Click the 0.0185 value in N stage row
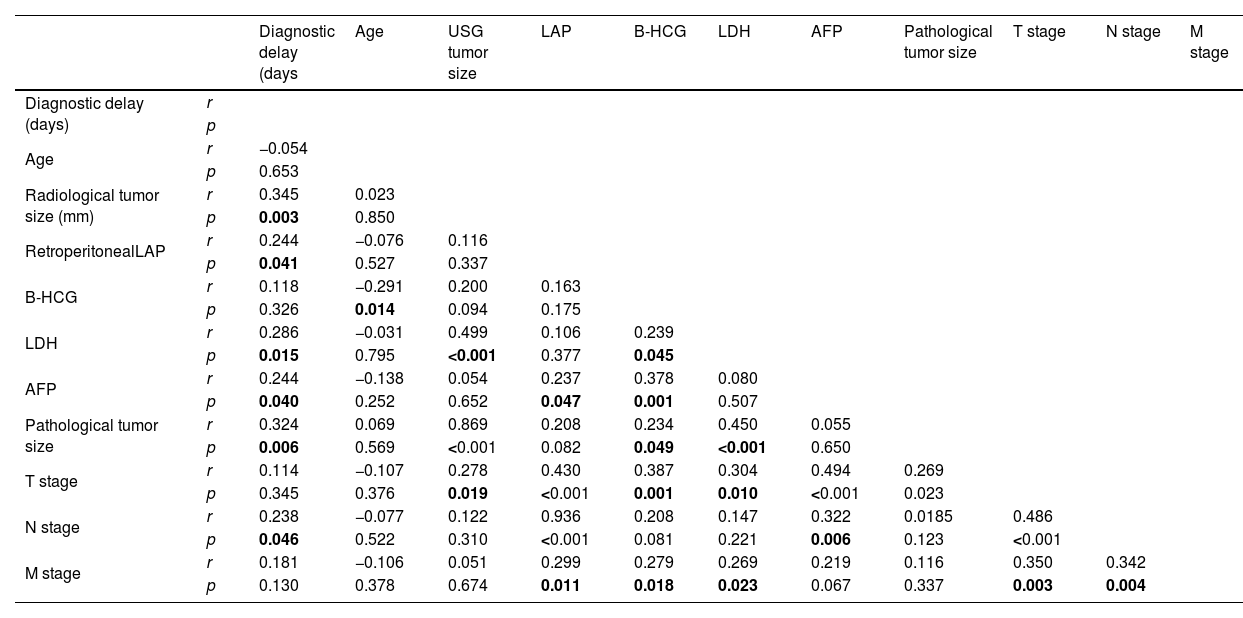This screenshot has height=618, width=1243. pos(927,517)
